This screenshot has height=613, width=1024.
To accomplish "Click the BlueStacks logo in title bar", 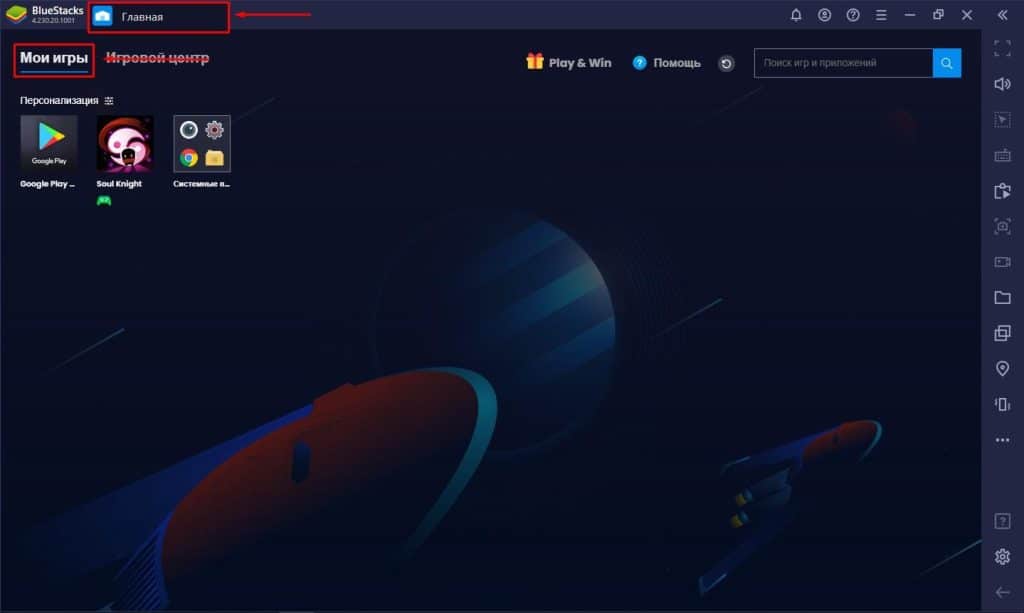I will pos(16,15).
